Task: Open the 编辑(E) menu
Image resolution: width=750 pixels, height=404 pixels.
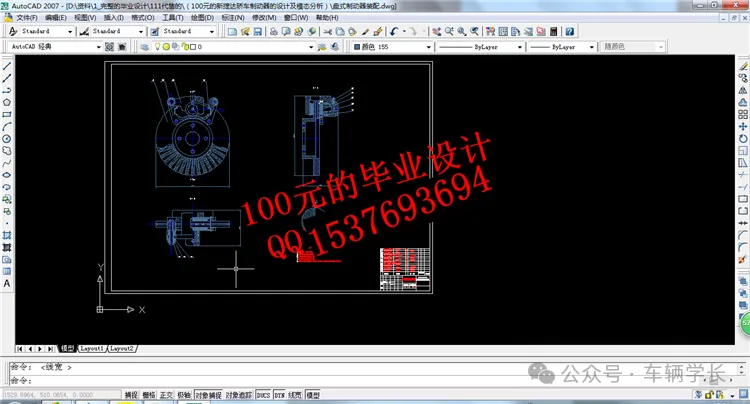Action: (x=56, y=18)
